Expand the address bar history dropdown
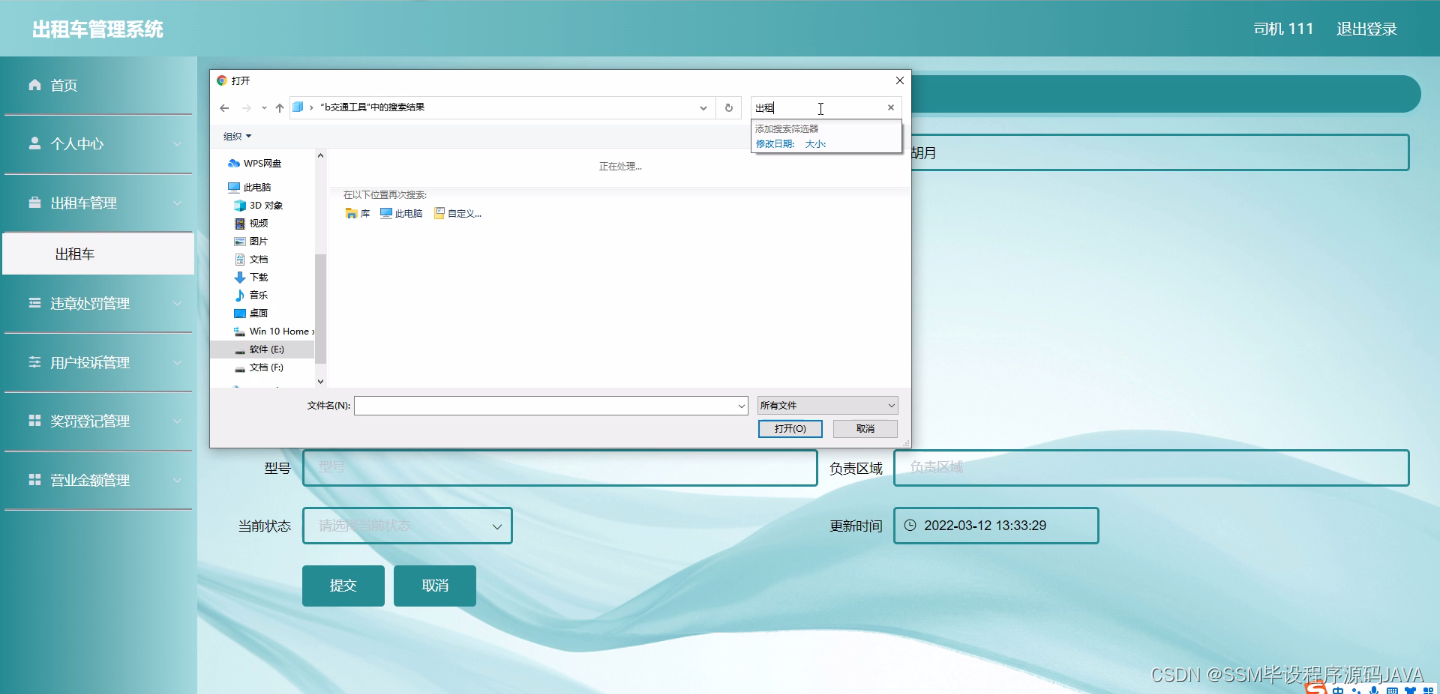Viewport: 1440px width, 694px height. coord(703,107)
